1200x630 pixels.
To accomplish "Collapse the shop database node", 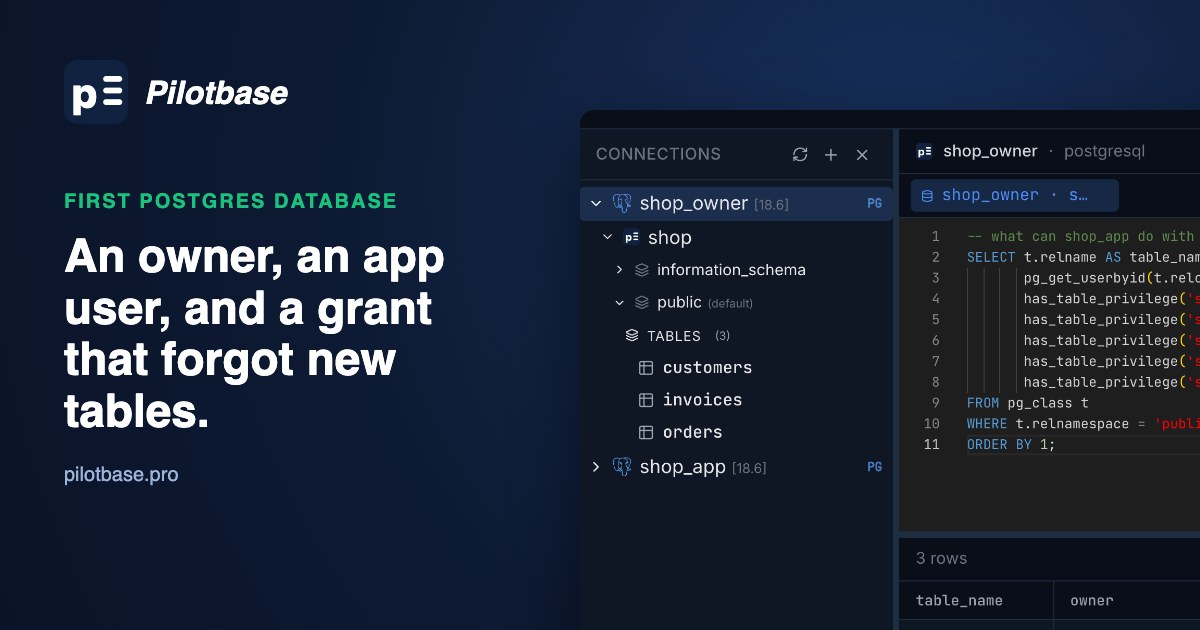I will coord(608,238).
